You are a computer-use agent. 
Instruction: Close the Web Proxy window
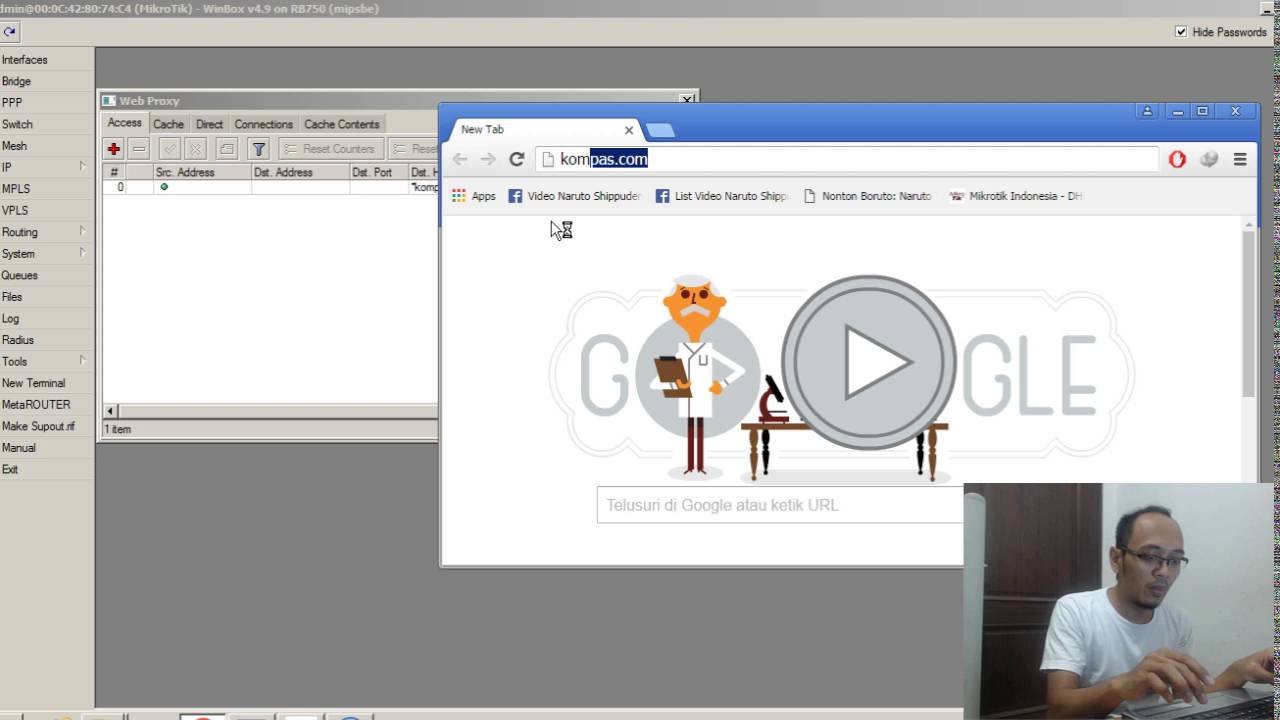point(686,100)
